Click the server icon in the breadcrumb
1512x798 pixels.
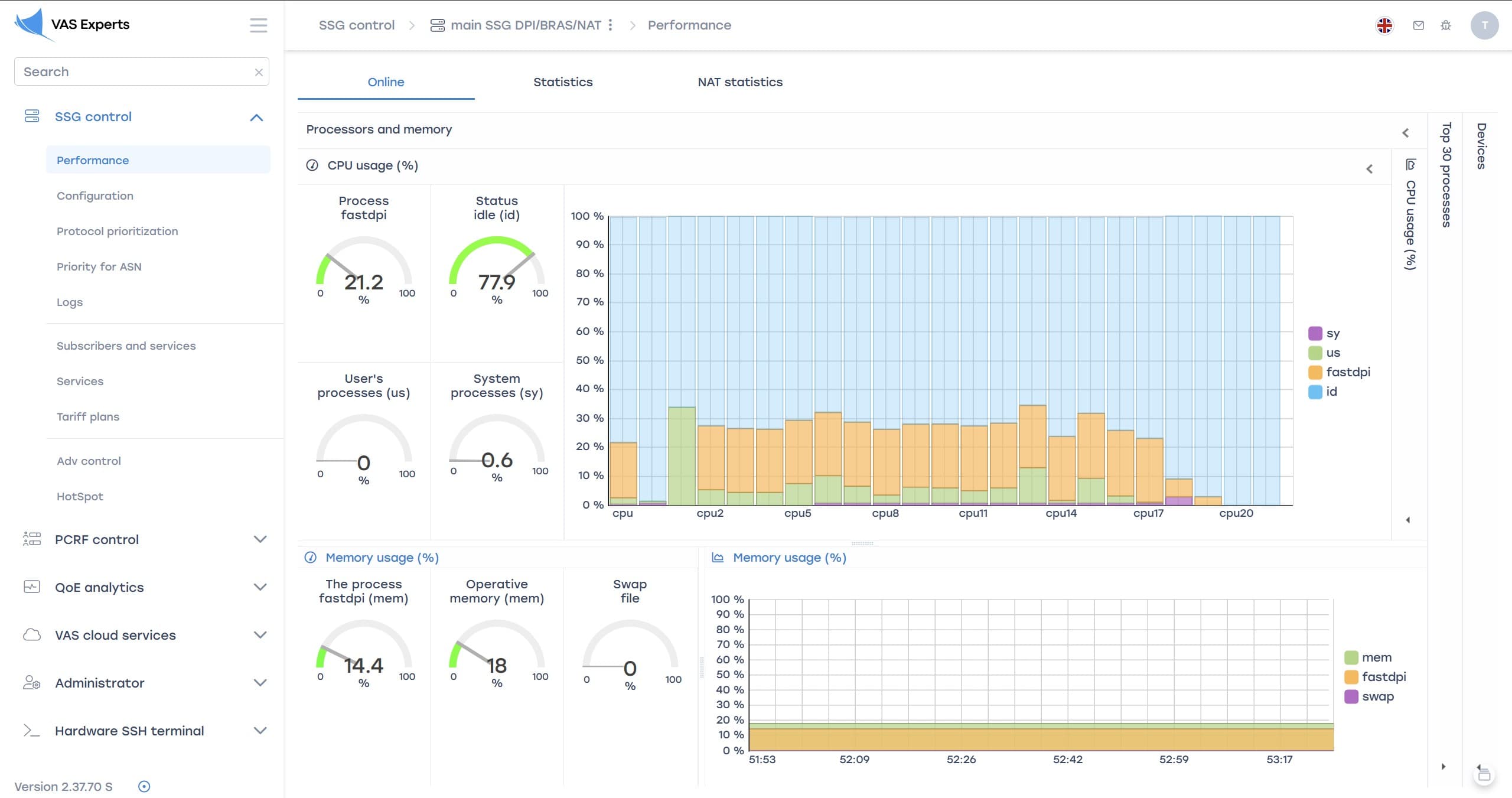[x=438, y=25]
